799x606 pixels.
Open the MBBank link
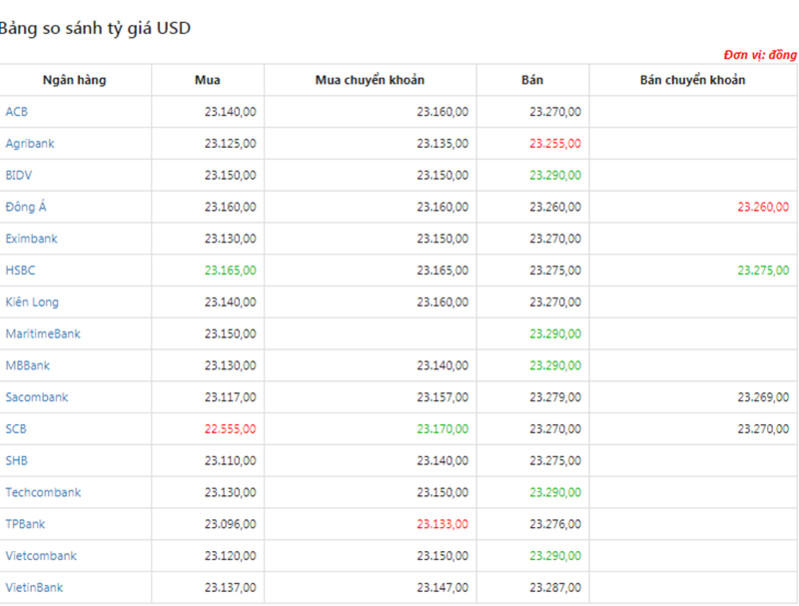pos(28,365)
